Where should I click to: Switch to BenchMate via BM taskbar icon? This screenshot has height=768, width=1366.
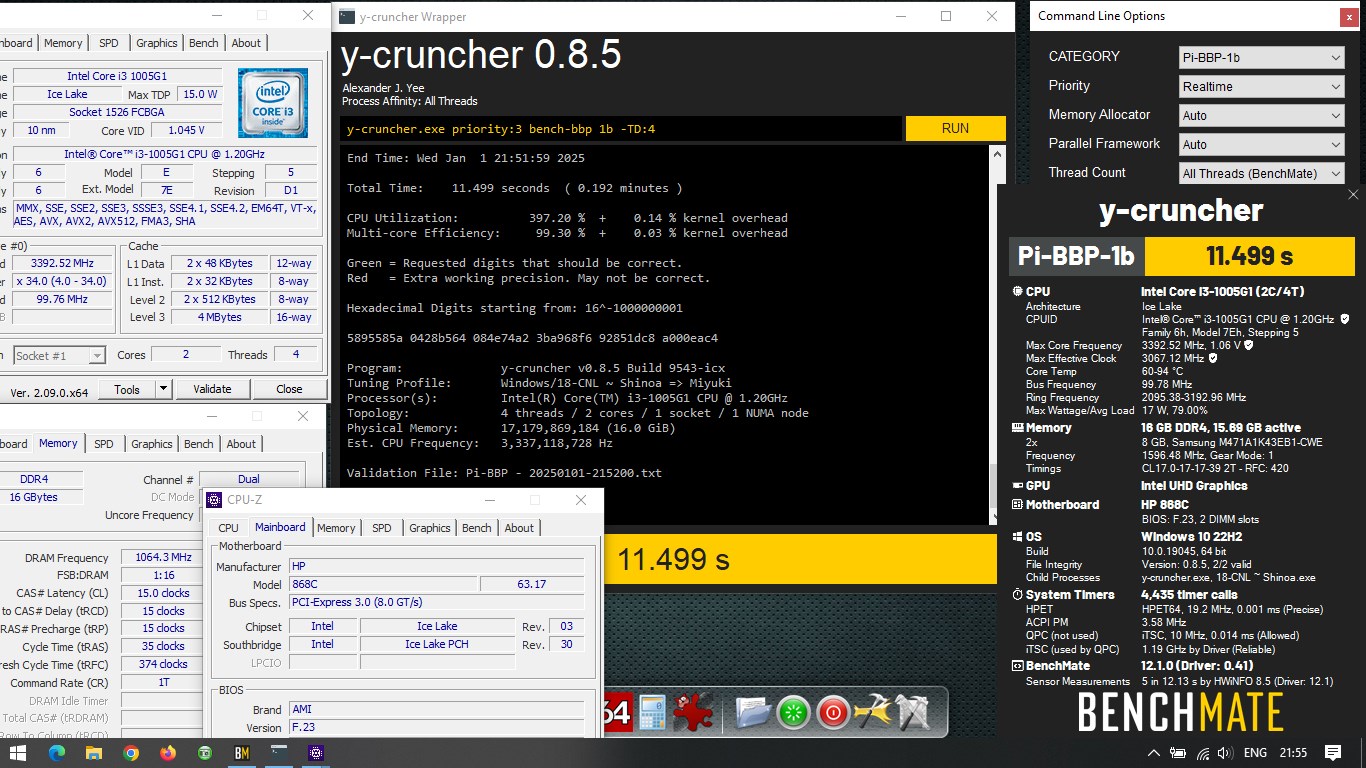pyautogui.click(x=242, y=753)
